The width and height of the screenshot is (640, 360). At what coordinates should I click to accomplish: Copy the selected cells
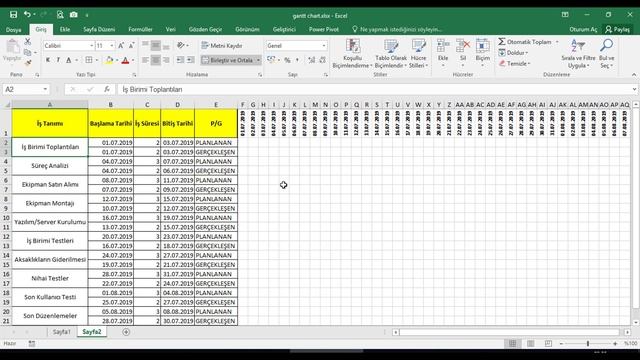[x=28, y=52]
